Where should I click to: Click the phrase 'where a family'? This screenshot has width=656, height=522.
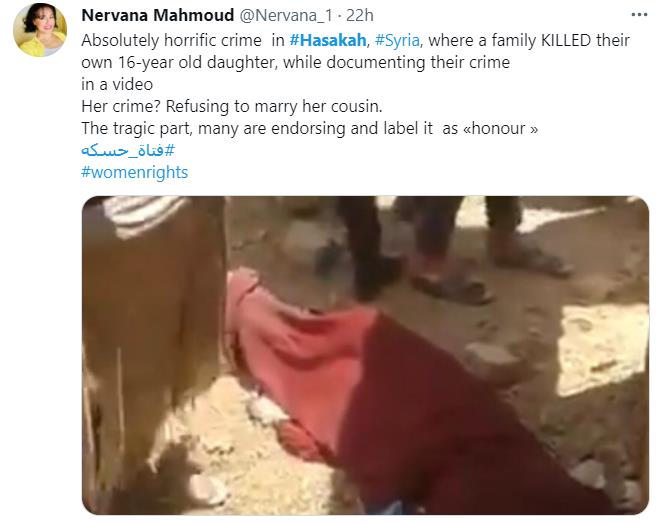(483, 41)
